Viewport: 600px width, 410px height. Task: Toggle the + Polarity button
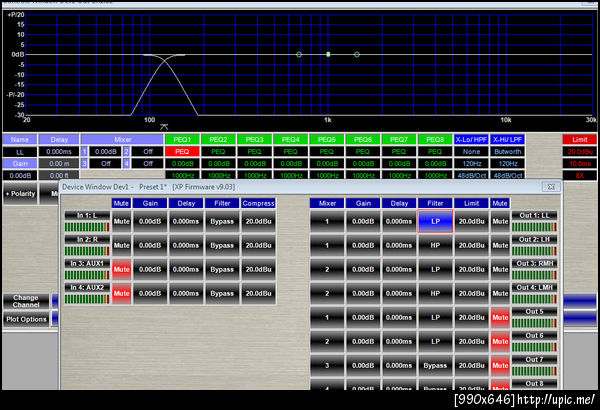(x=20, y=194)
